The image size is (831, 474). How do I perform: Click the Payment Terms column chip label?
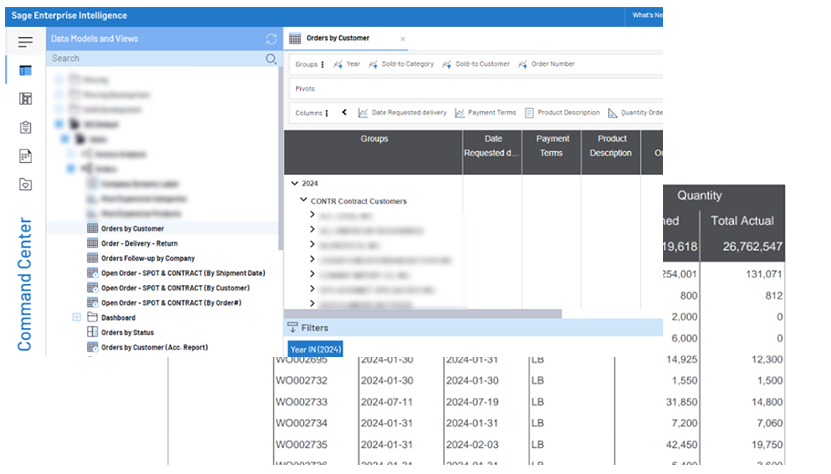click(492, 113)
